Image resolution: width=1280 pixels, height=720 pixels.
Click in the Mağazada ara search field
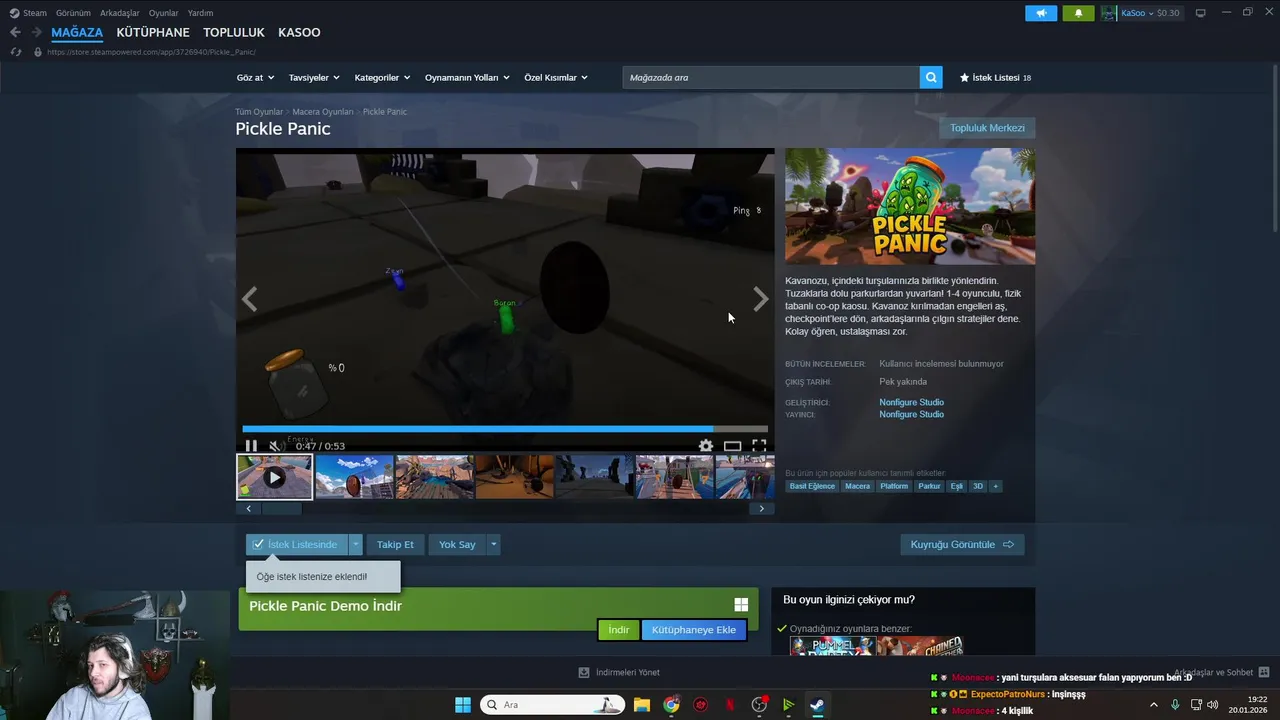coord(771,77)
